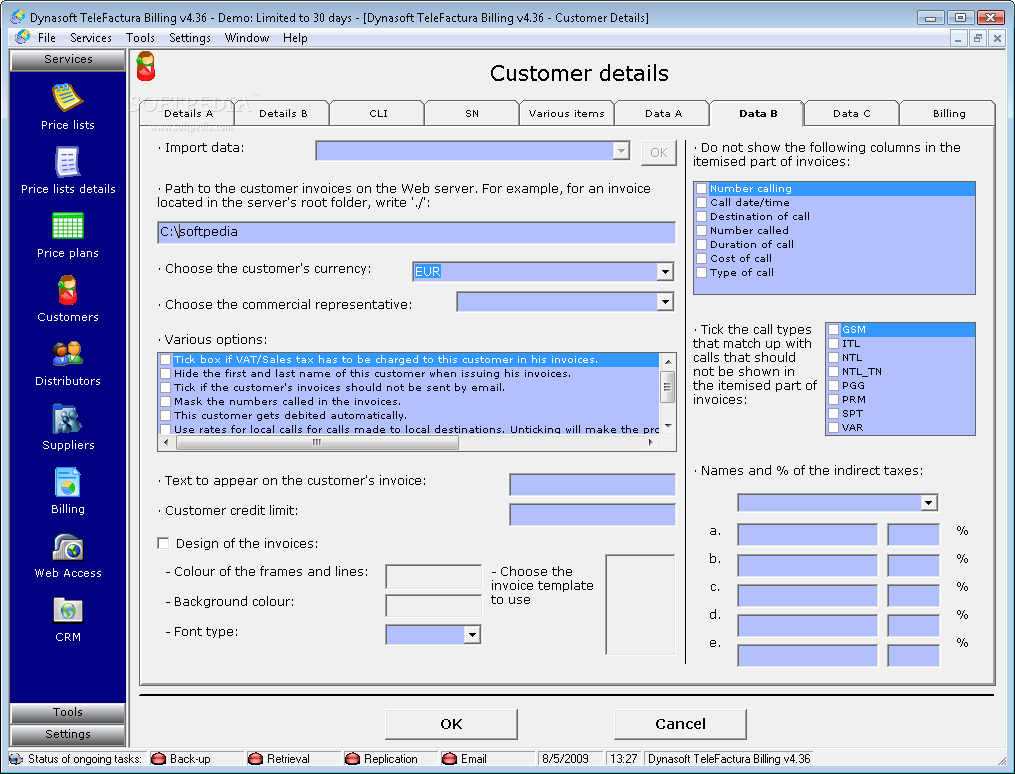This screenshot has height=774, width=1015.
Task: Tick the NTL_TN call type checkbox
Action: point(834,372)
